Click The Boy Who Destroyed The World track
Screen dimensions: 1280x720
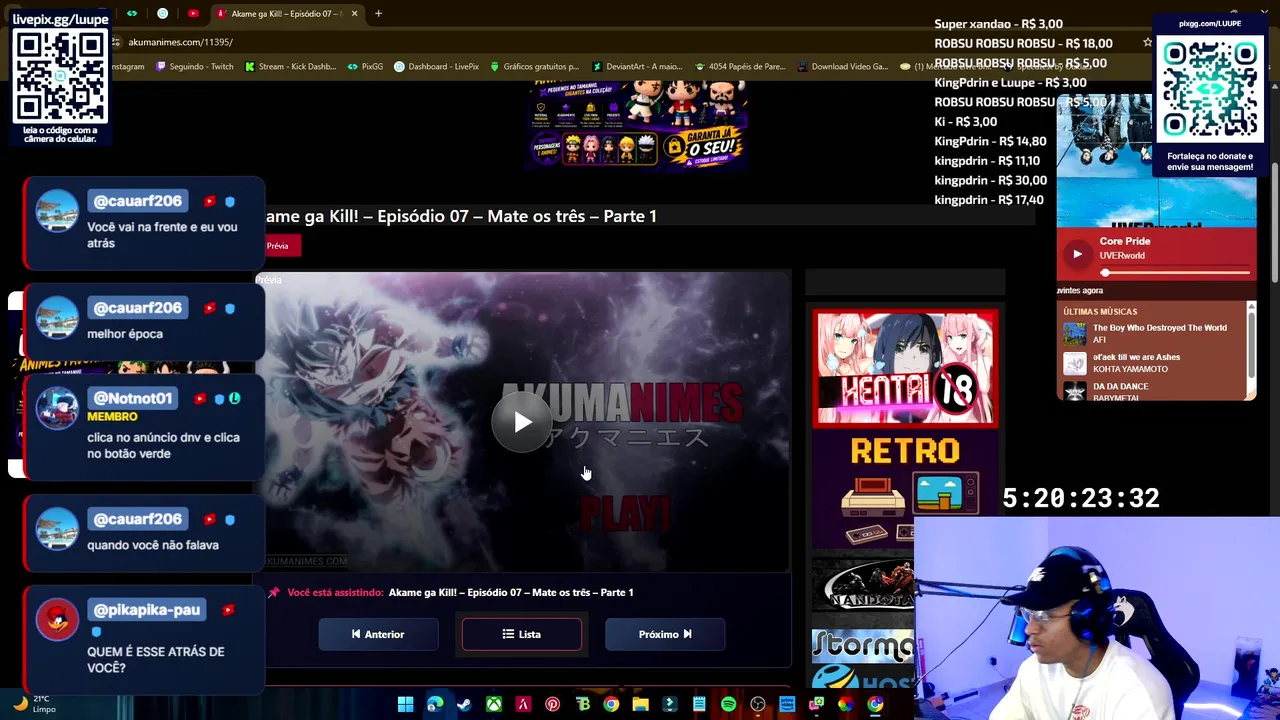[x=1159, y=328]
